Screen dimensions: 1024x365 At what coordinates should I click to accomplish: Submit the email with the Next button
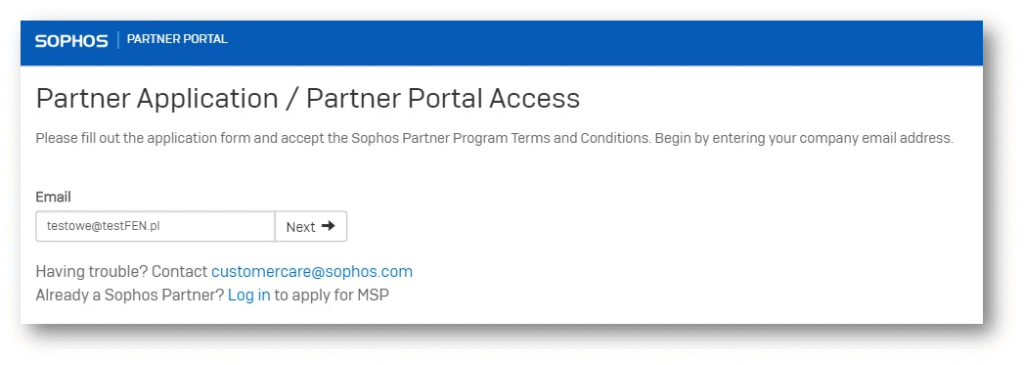[311, 227]
